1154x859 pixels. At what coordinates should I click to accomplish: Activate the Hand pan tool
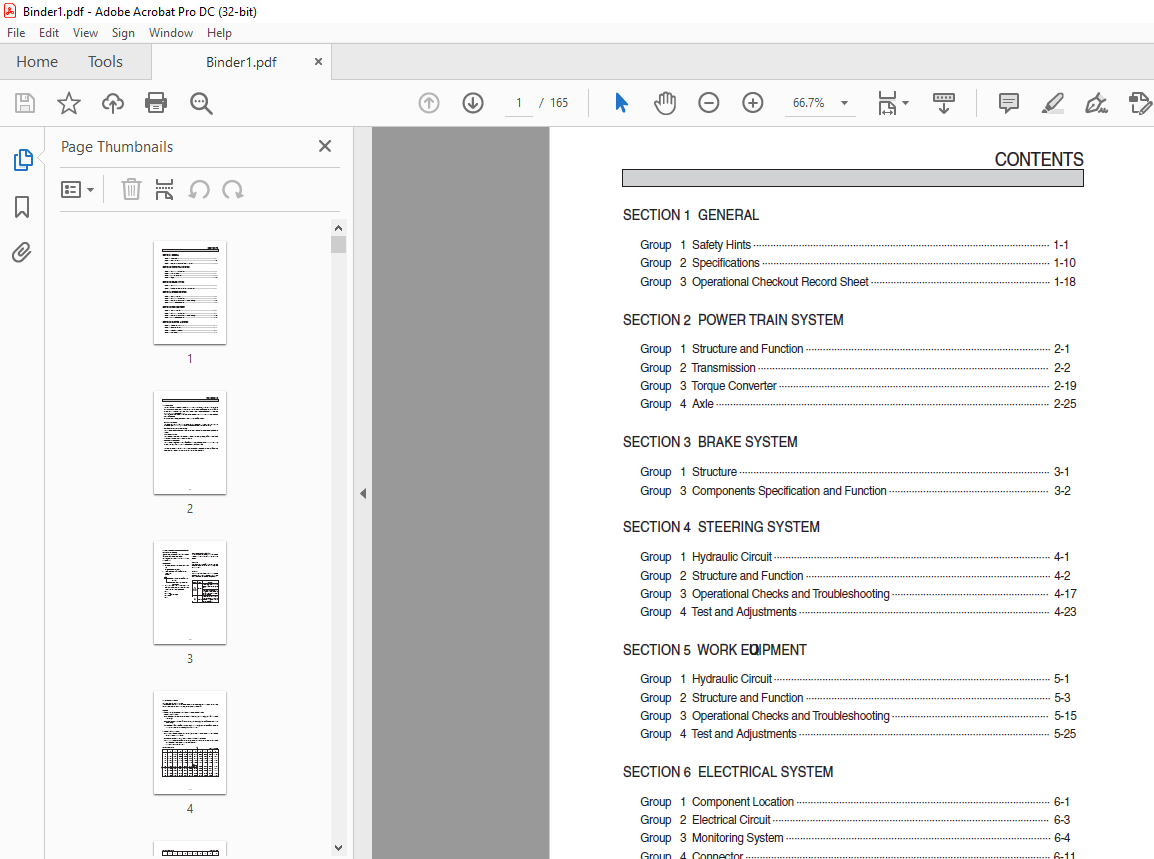coord(665,103)
